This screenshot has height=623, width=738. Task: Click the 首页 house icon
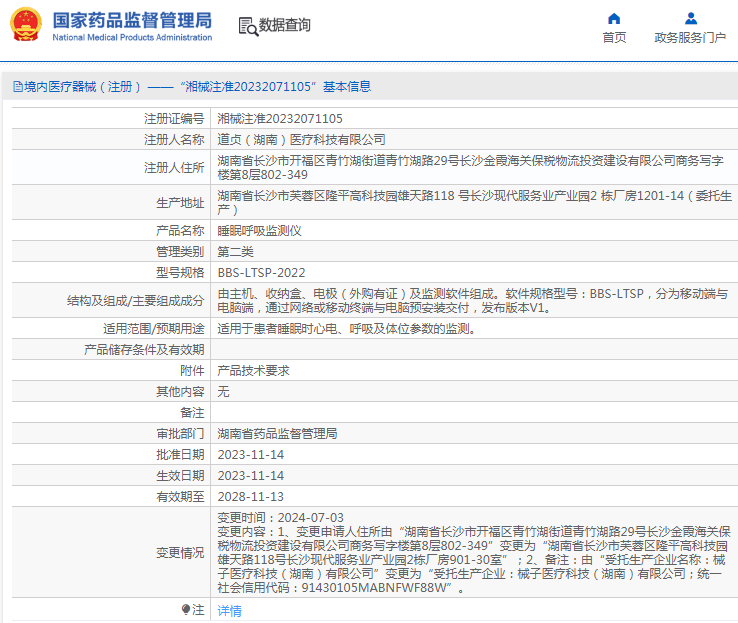pos(614,18)
